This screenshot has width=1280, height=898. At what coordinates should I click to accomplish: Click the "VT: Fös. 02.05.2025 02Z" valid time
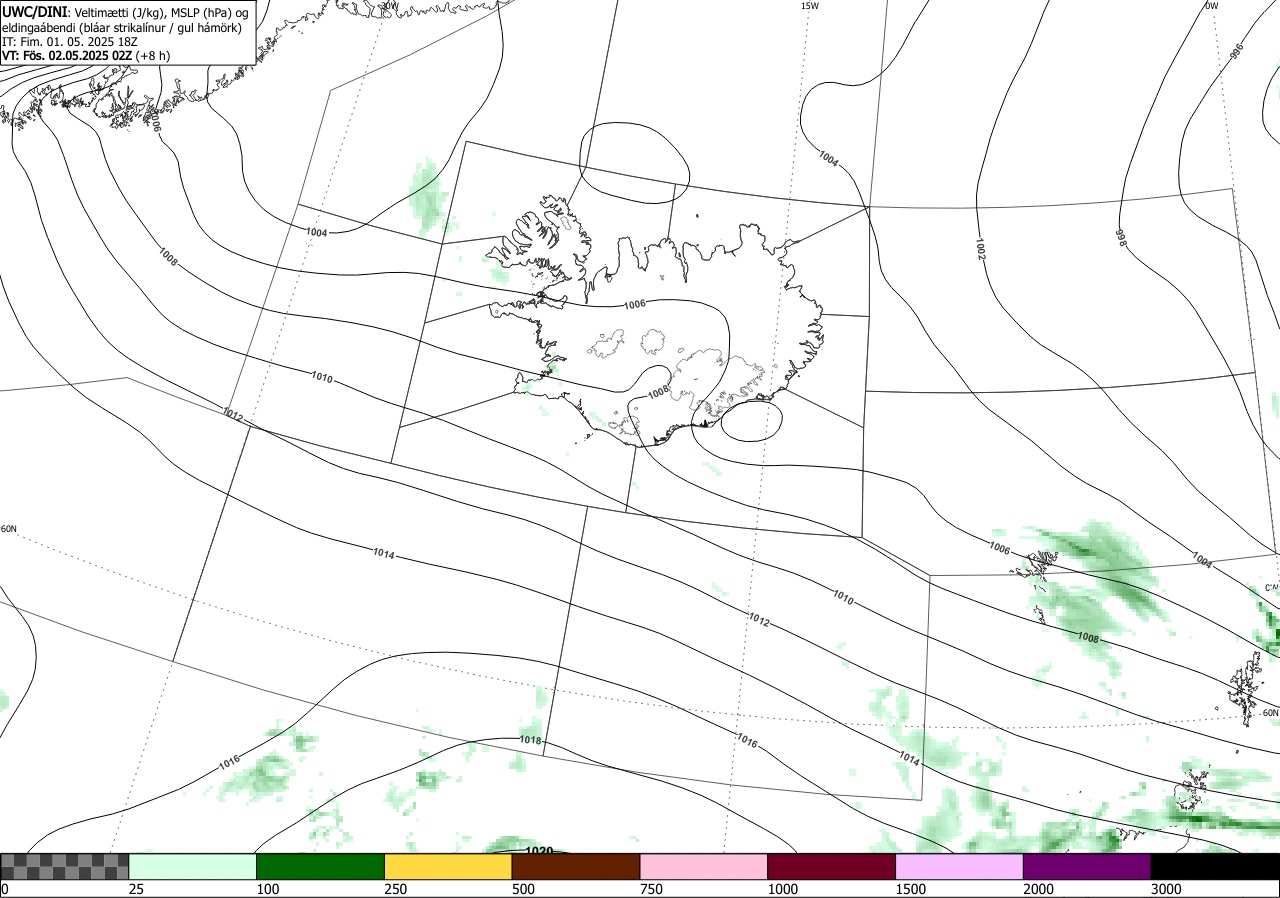pos(68,56)
